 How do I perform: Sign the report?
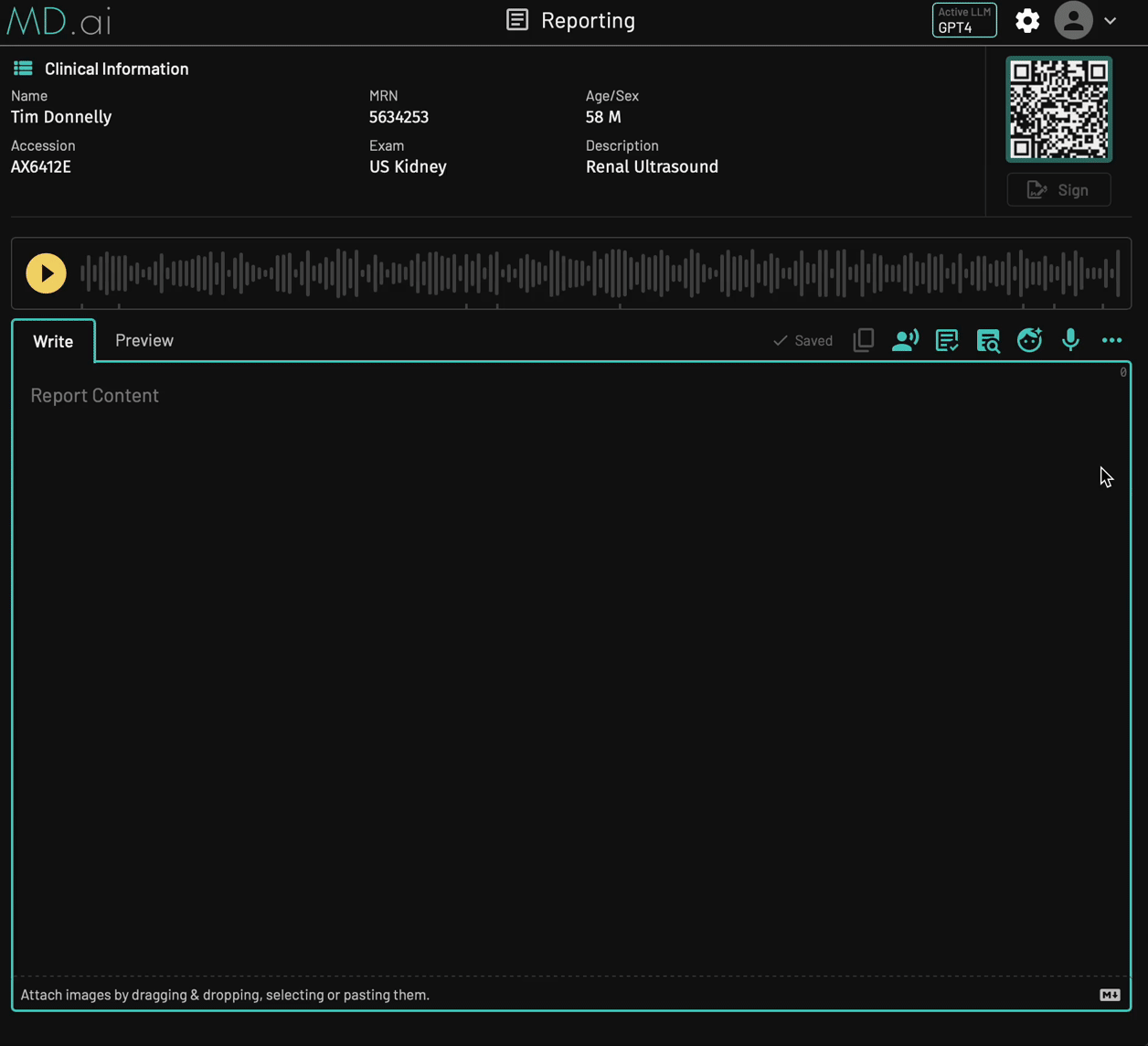(1058, 190)
